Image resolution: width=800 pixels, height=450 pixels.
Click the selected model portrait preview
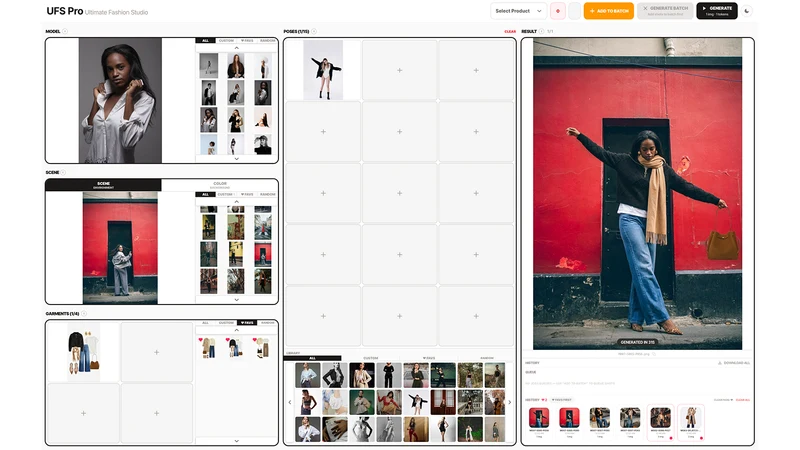point(120,101)
